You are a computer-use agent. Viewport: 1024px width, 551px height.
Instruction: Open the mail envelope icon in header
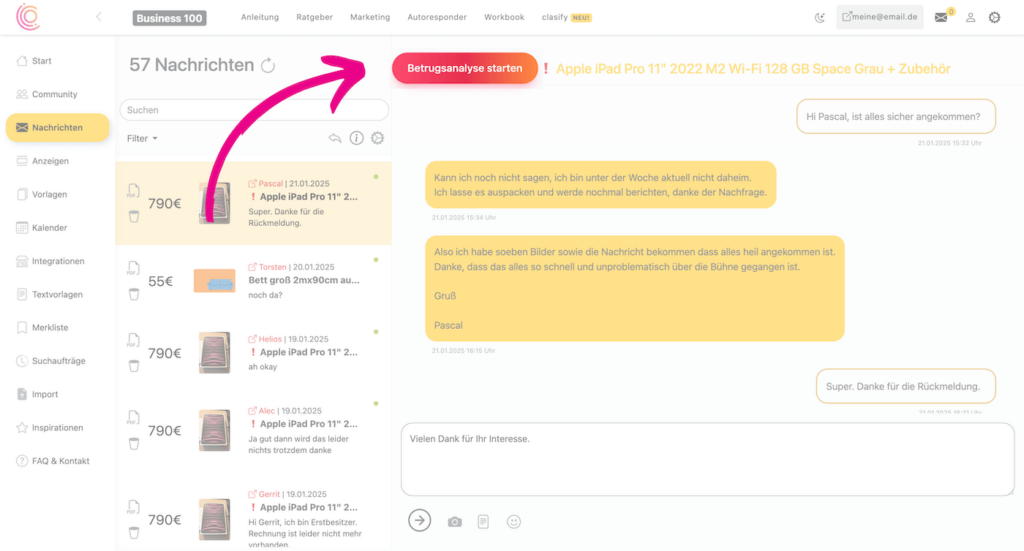pos(940,18)
